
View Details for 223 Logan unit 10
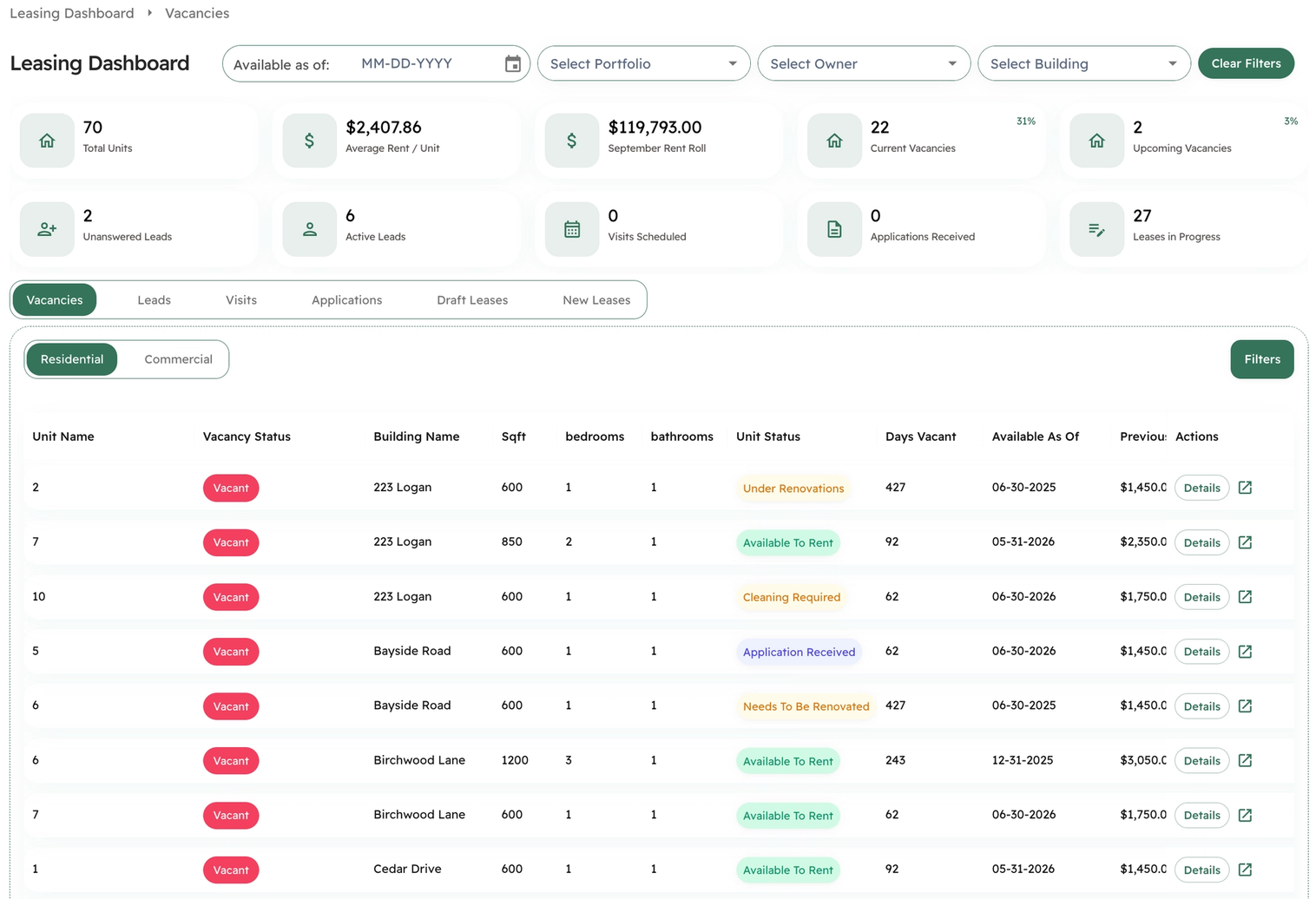[x=1201, y=597]
